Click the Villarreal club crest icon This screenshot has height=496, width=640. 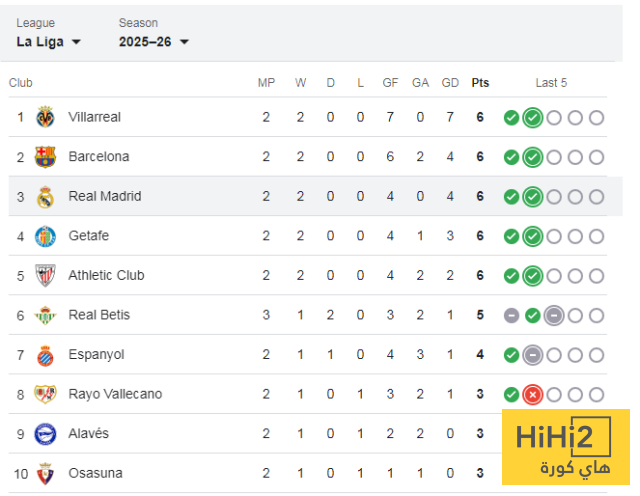pyautogui.click(x=45, y=117)
